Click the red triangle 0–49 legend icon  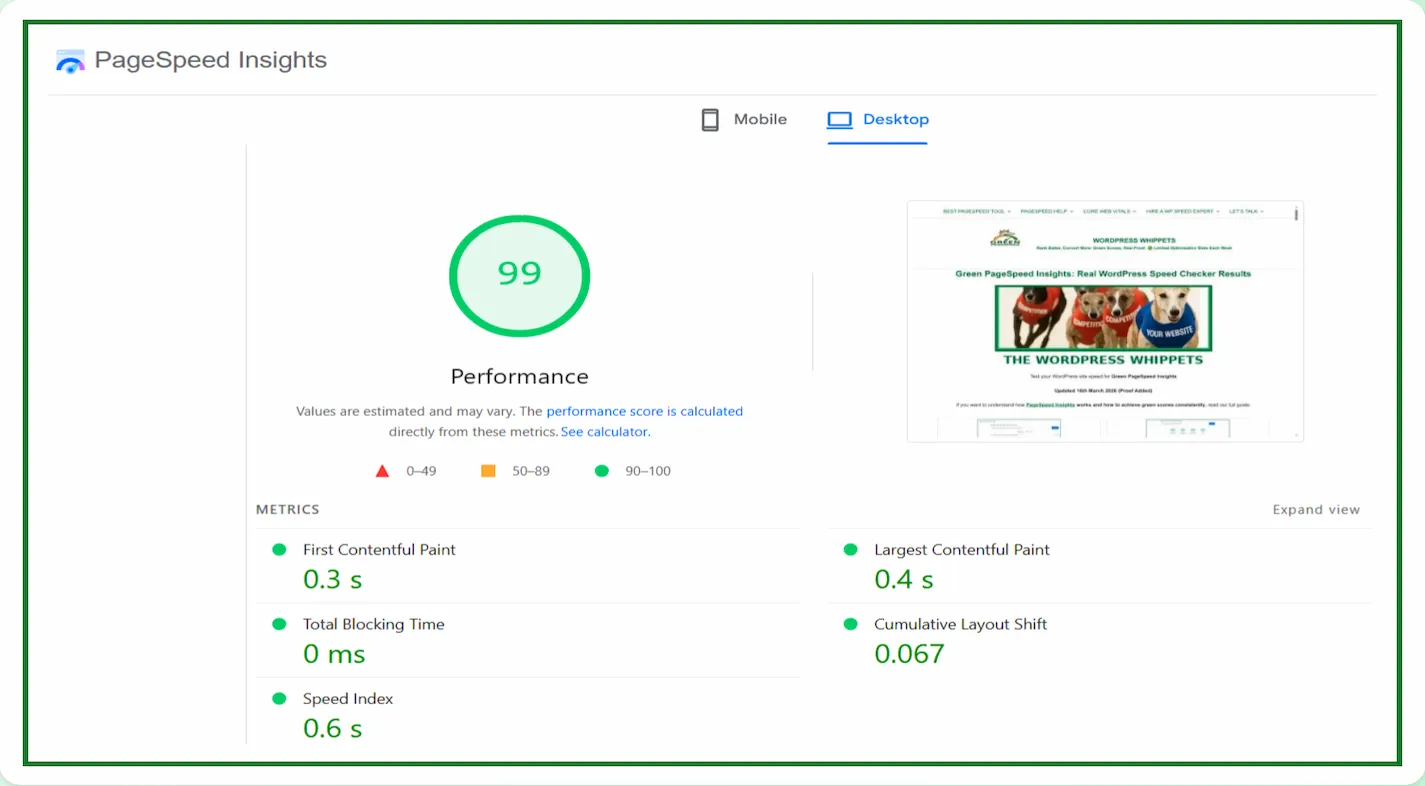382,471
